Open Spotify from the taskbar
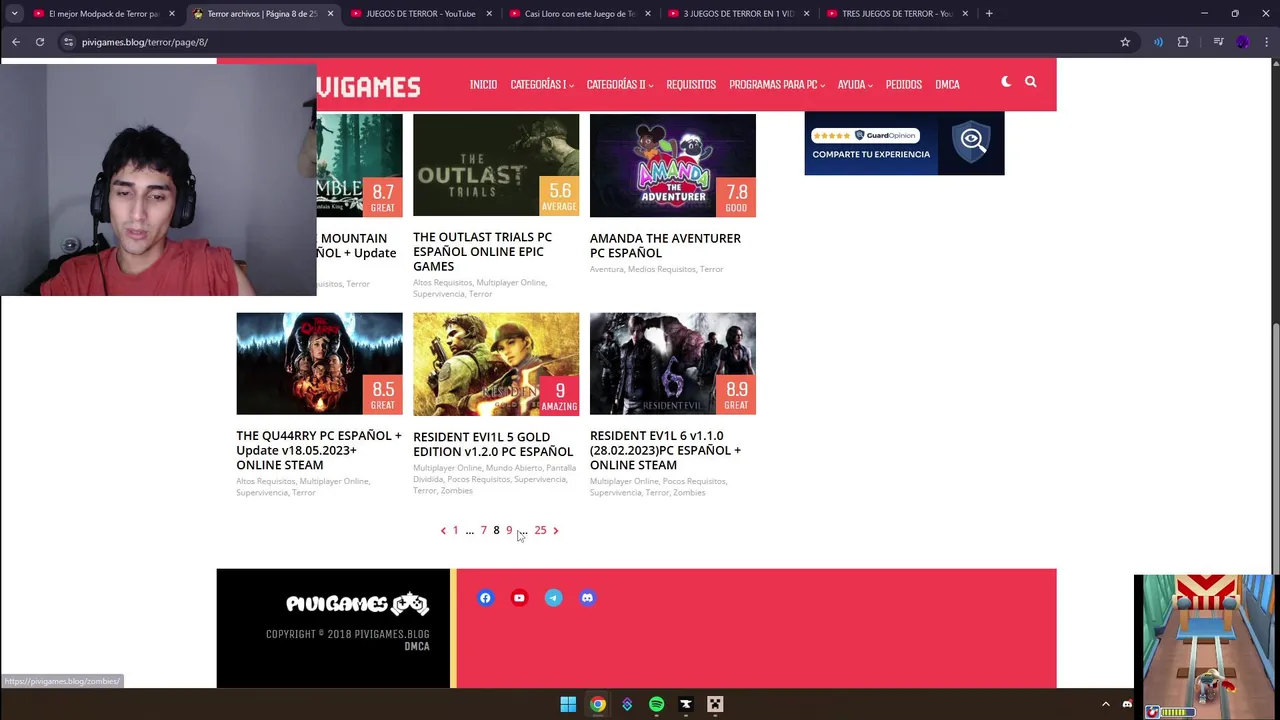 point(656,704)
